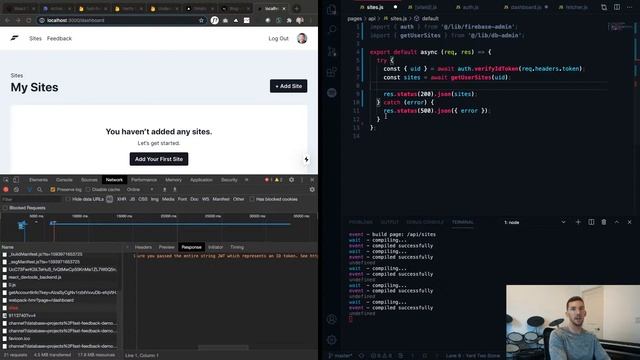Switch to dashboard.js editor tab
The width and height of the screenshot is (640, 360).
526,7
